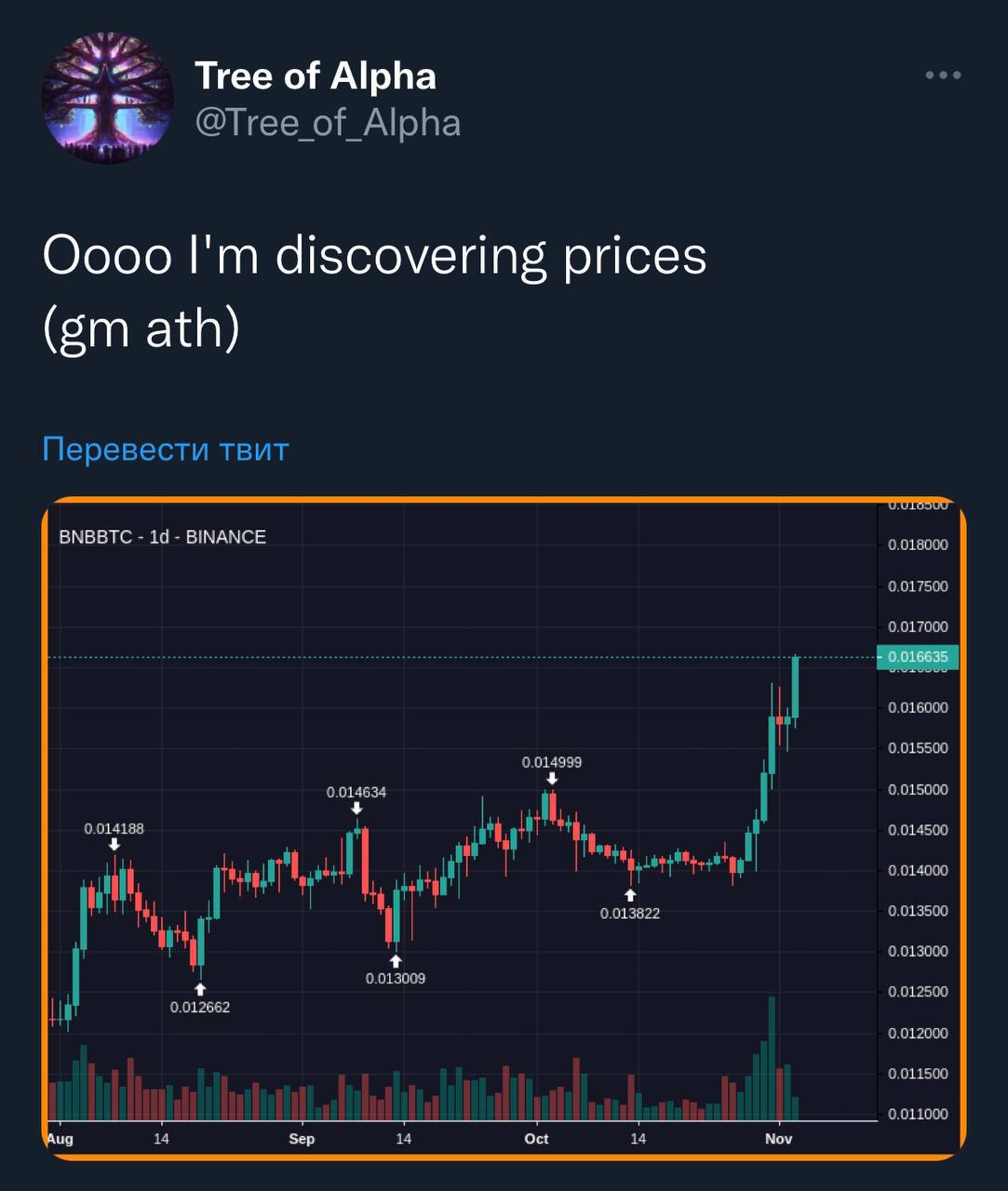Click the Aug label on time axis

click(60, 1139)
